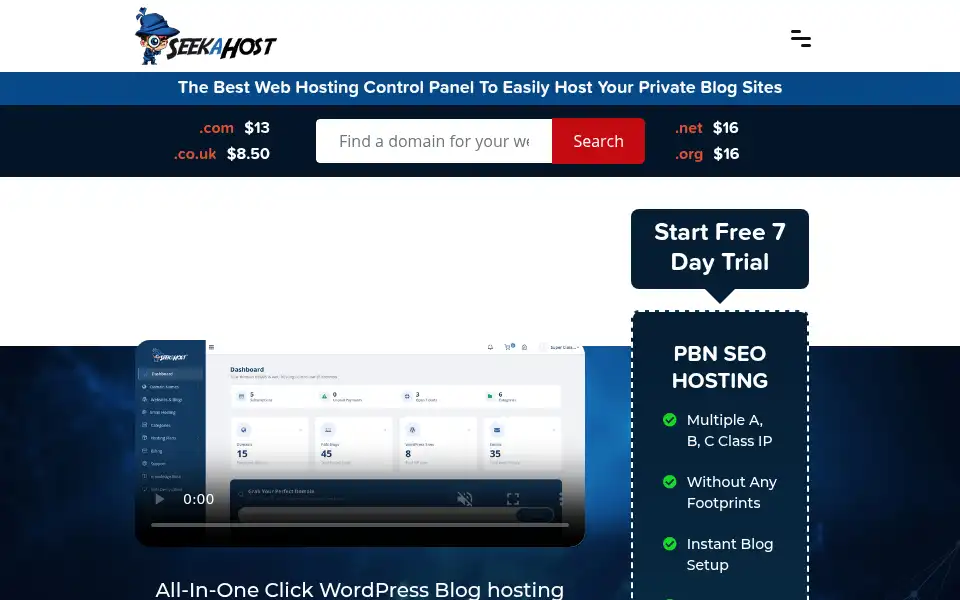Open the video's more options menu

pyautogui.click(x=560, y=499)
